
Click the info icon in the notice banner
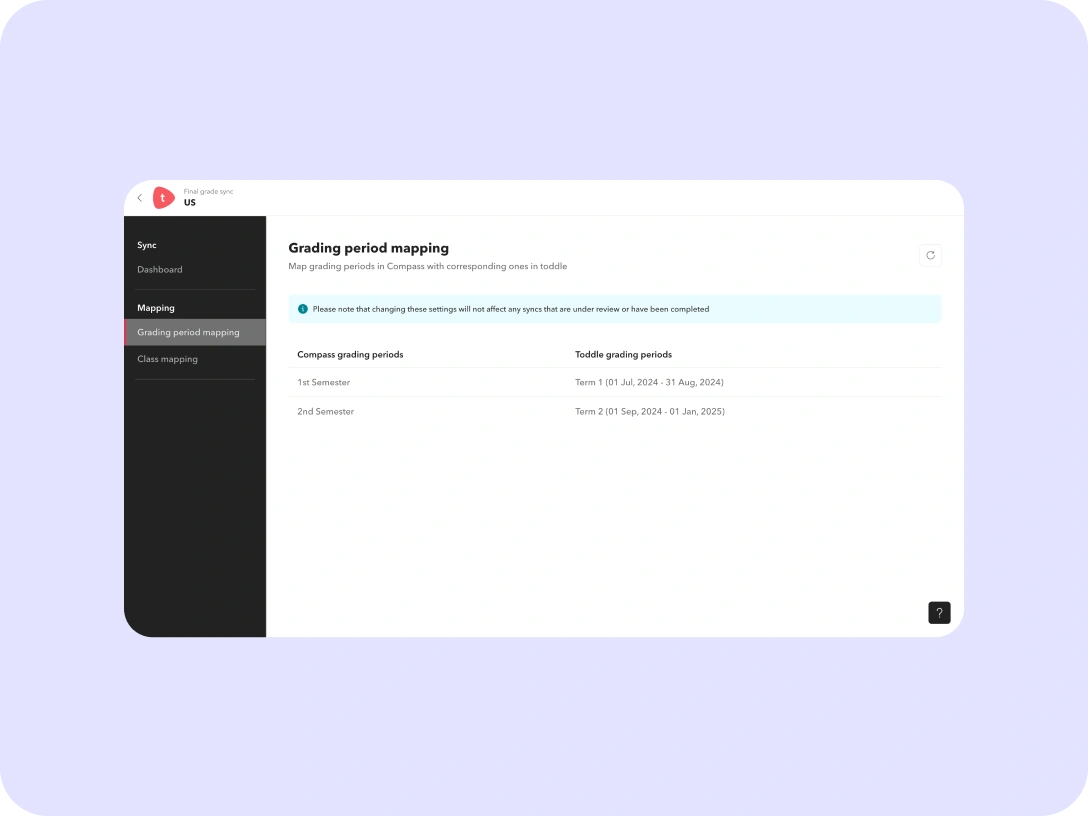point(303,309)
